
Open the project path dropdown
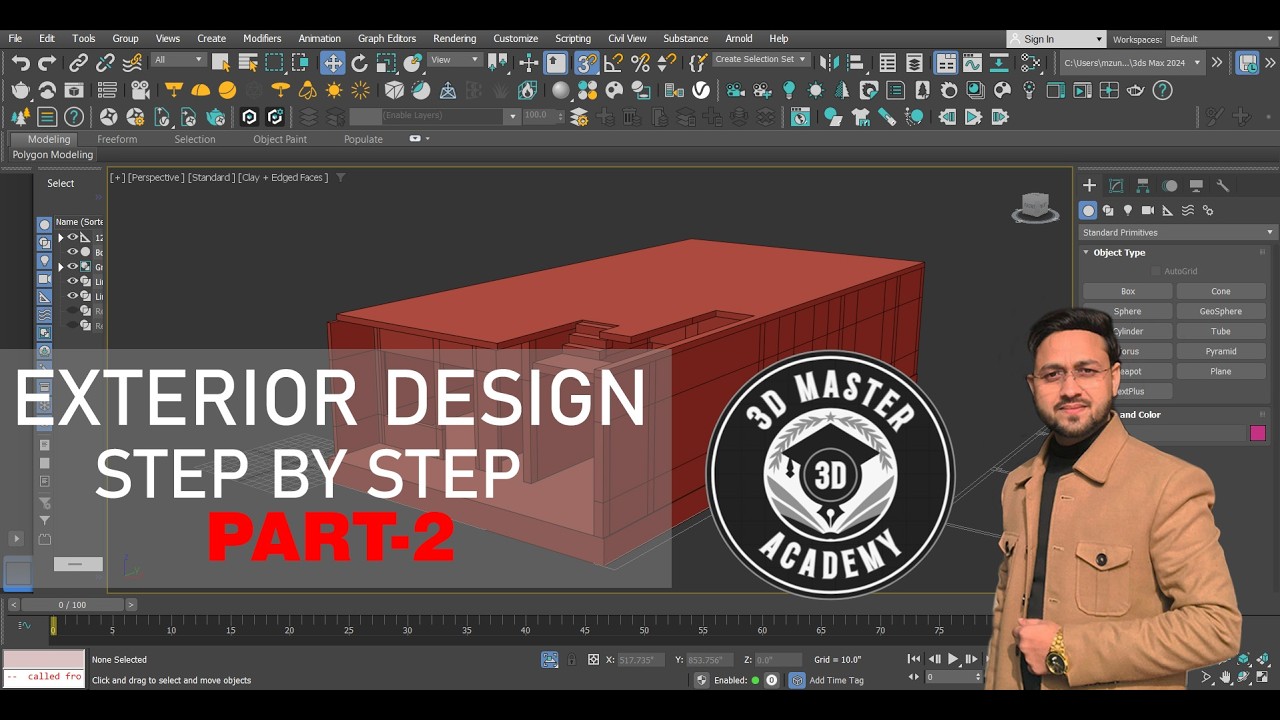click(1131, 63)
